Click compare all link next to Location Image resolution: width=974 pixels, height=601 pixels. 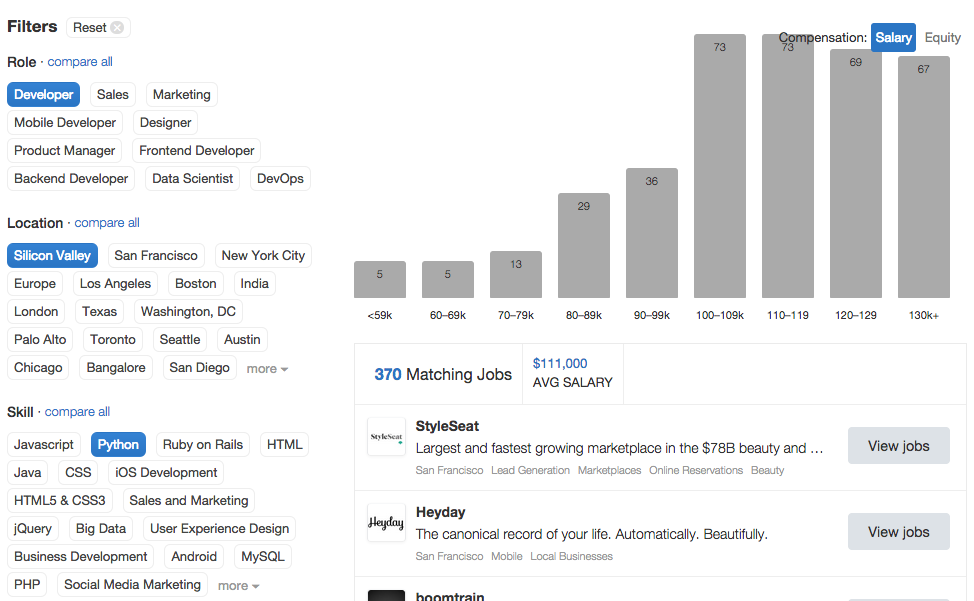[x=107, y=223]
